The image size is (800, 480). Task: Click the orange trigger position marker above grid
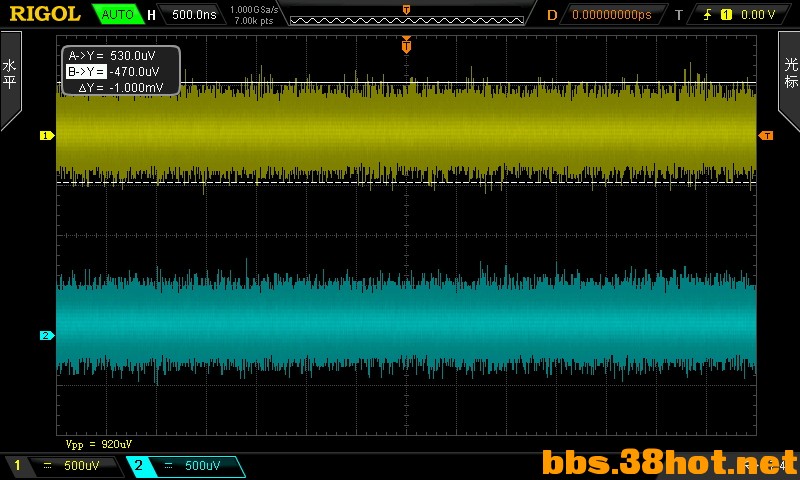[x=406, y=45]
